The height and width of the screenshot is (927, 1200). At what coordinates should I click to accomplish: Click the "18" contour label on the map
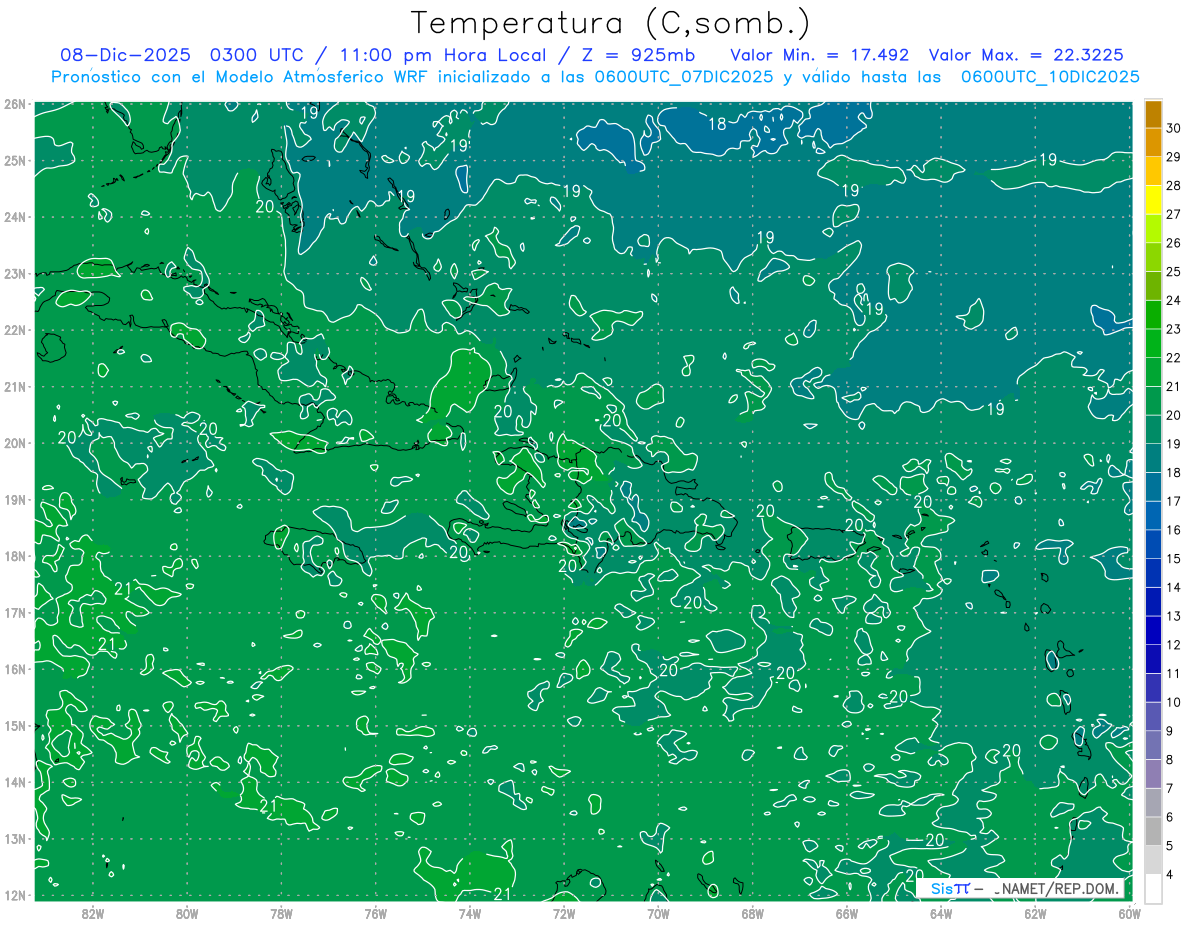tap(717, 124)
